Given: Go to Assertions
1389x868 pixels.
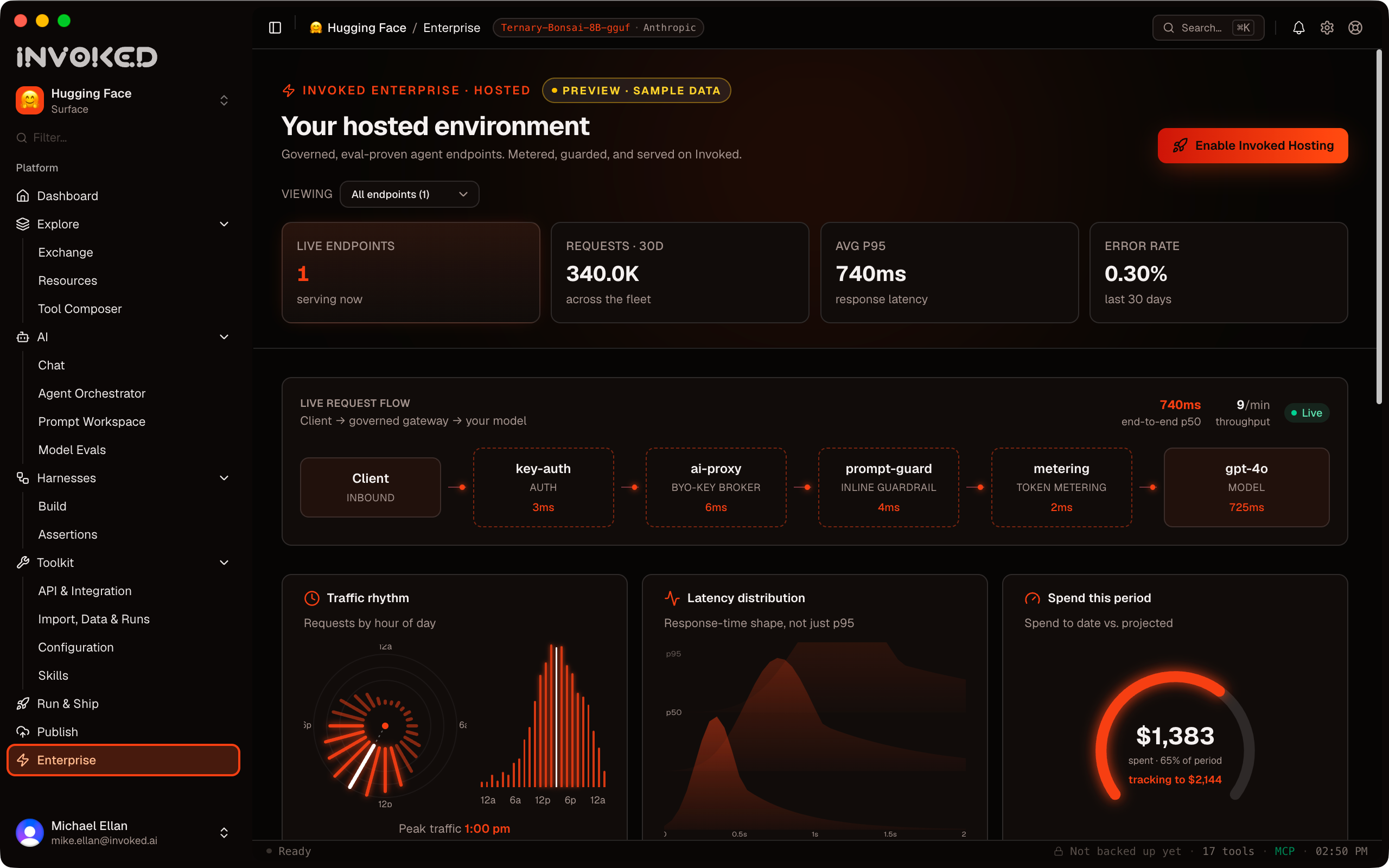Looking at the screenshot, I should click(68, 534).
